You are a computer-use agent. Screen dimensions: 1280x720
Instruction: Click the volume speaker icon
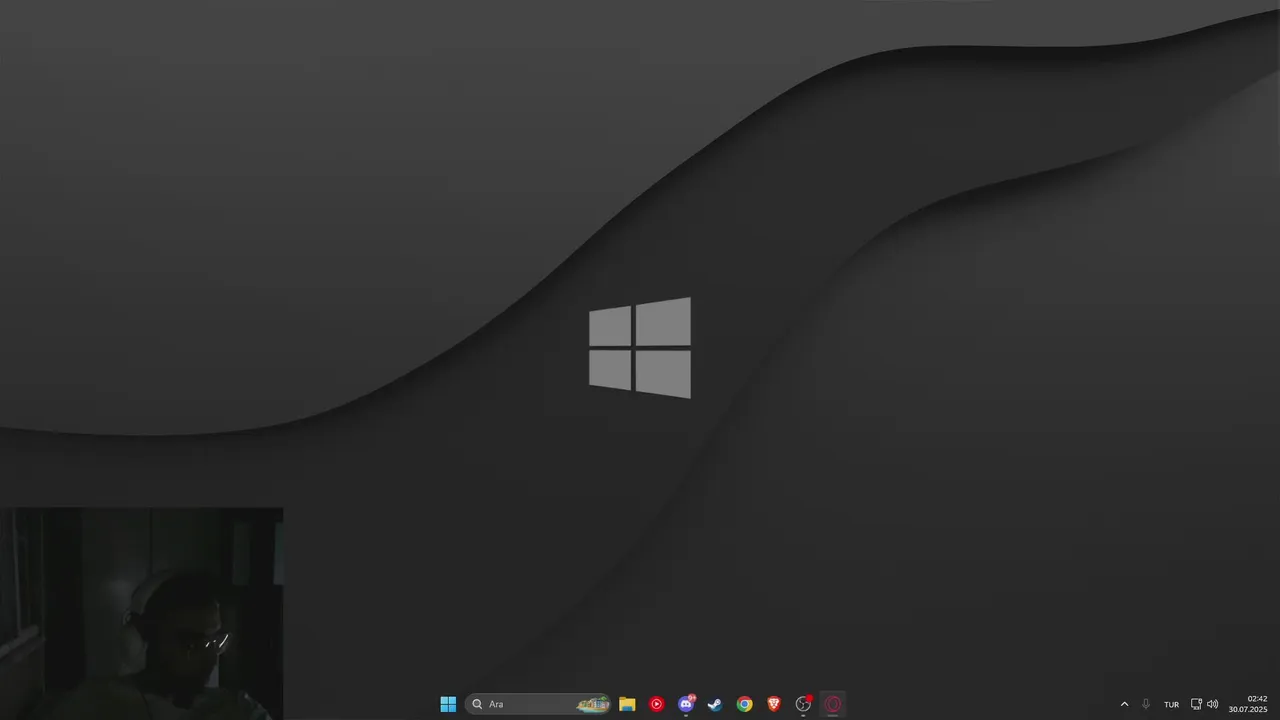coord(1213,704)
